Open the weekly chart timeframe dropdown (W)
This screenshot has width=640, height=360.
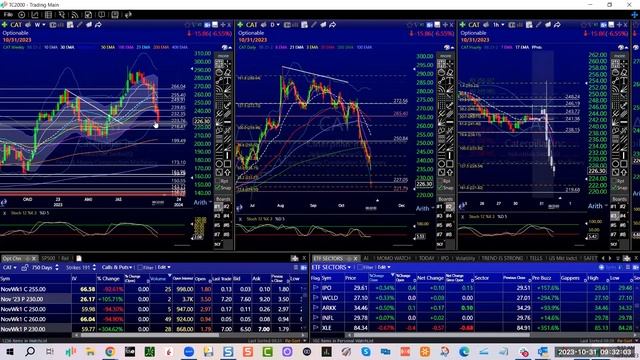40,25
